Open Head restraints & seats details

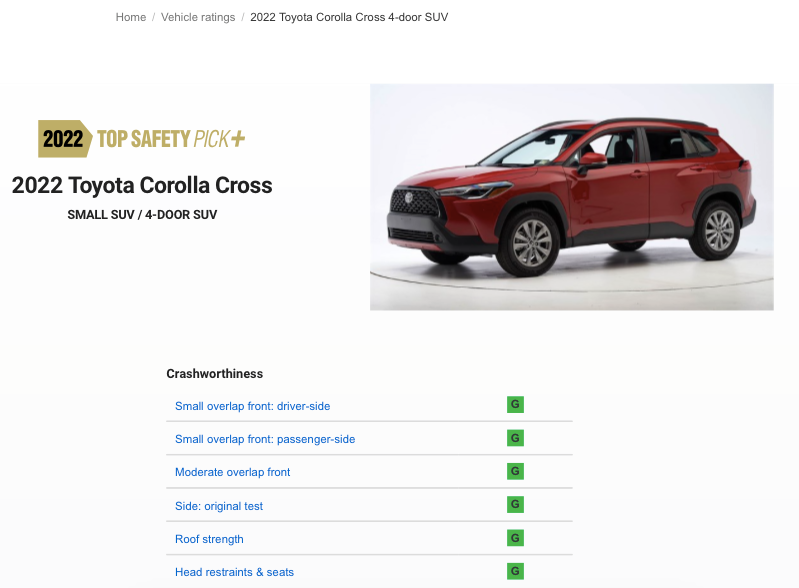(234, 572)
